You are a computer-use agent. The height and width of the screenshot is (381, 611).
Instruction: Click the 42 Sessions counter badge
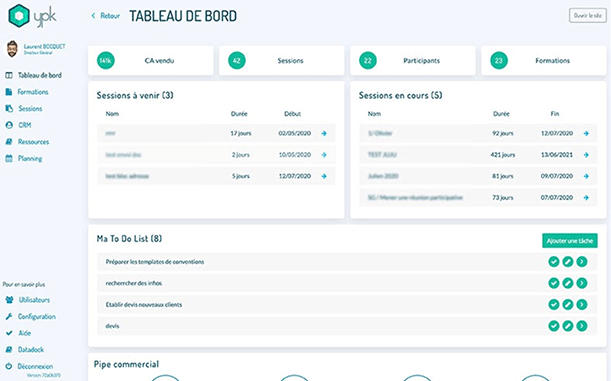(x=237, y=60)
